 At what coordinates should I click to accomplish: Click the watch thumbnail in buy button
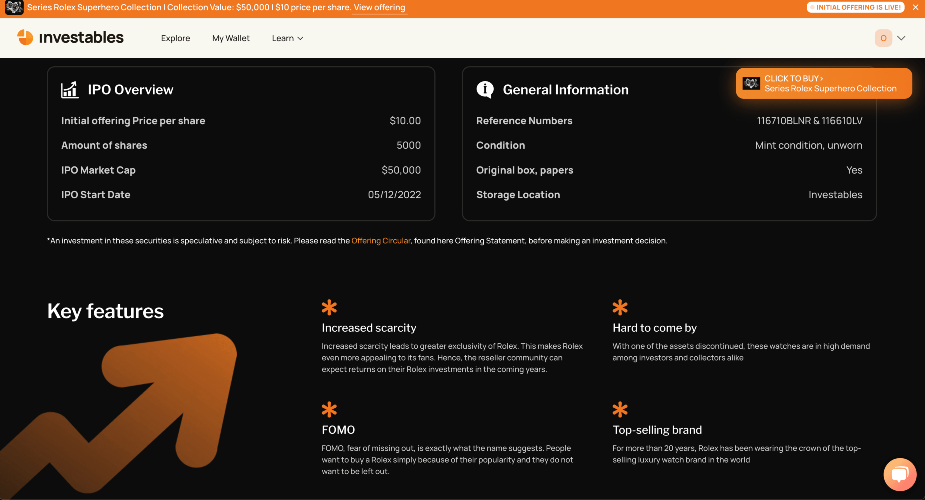[751, 83]
